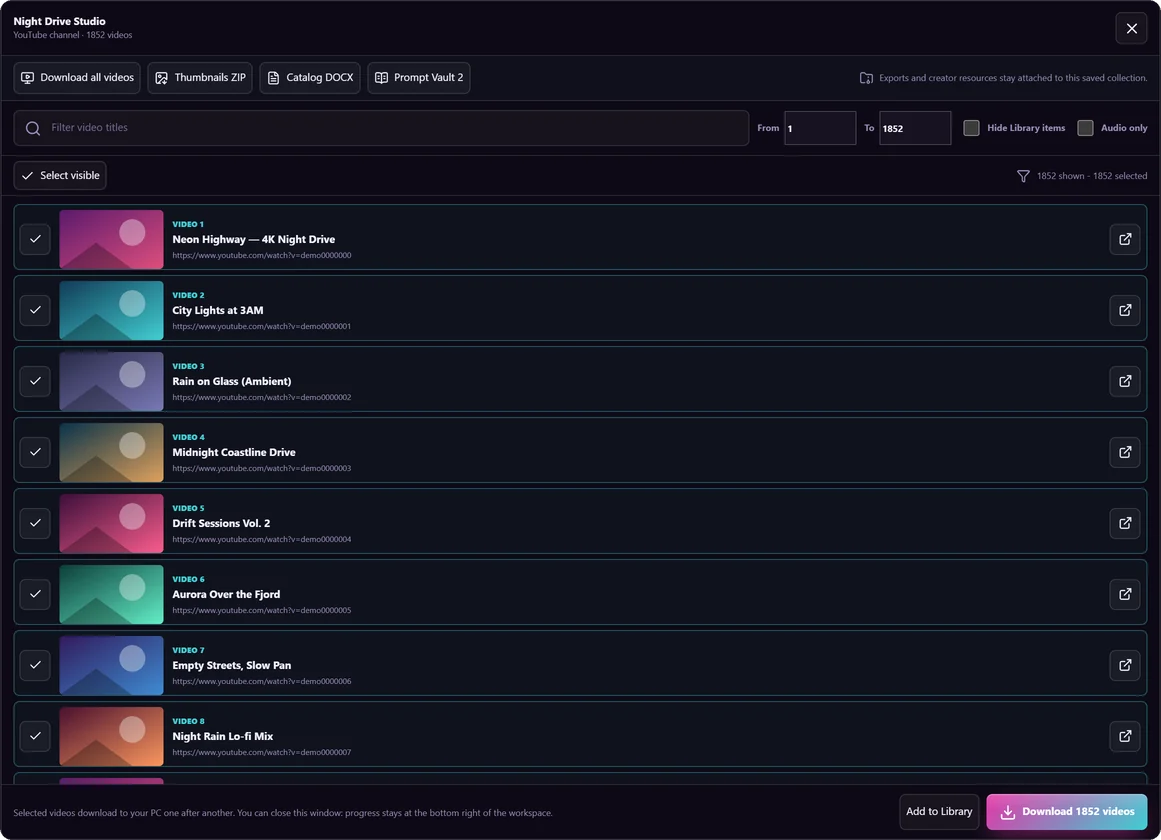Click URL ending demo0000006

261,681
